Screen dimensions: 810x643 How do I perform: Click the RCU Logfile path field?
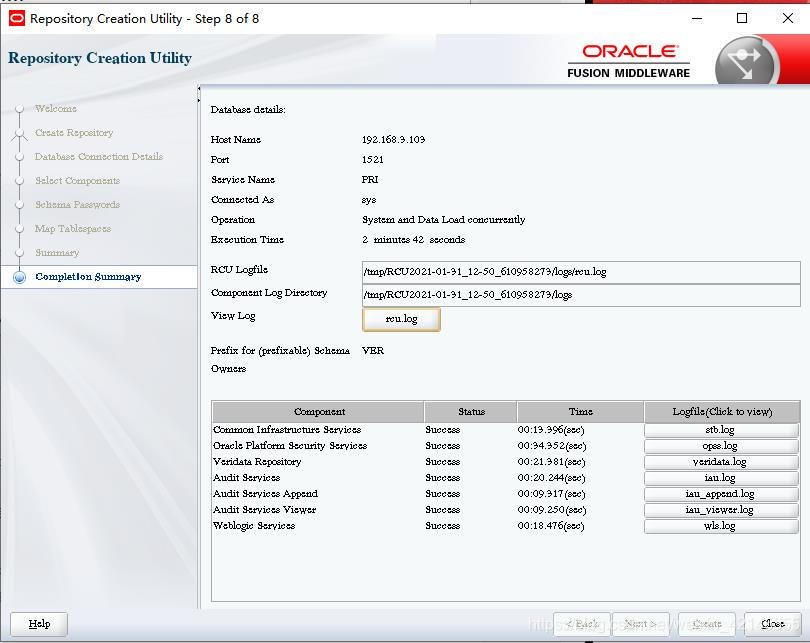(x=581, y=272)
